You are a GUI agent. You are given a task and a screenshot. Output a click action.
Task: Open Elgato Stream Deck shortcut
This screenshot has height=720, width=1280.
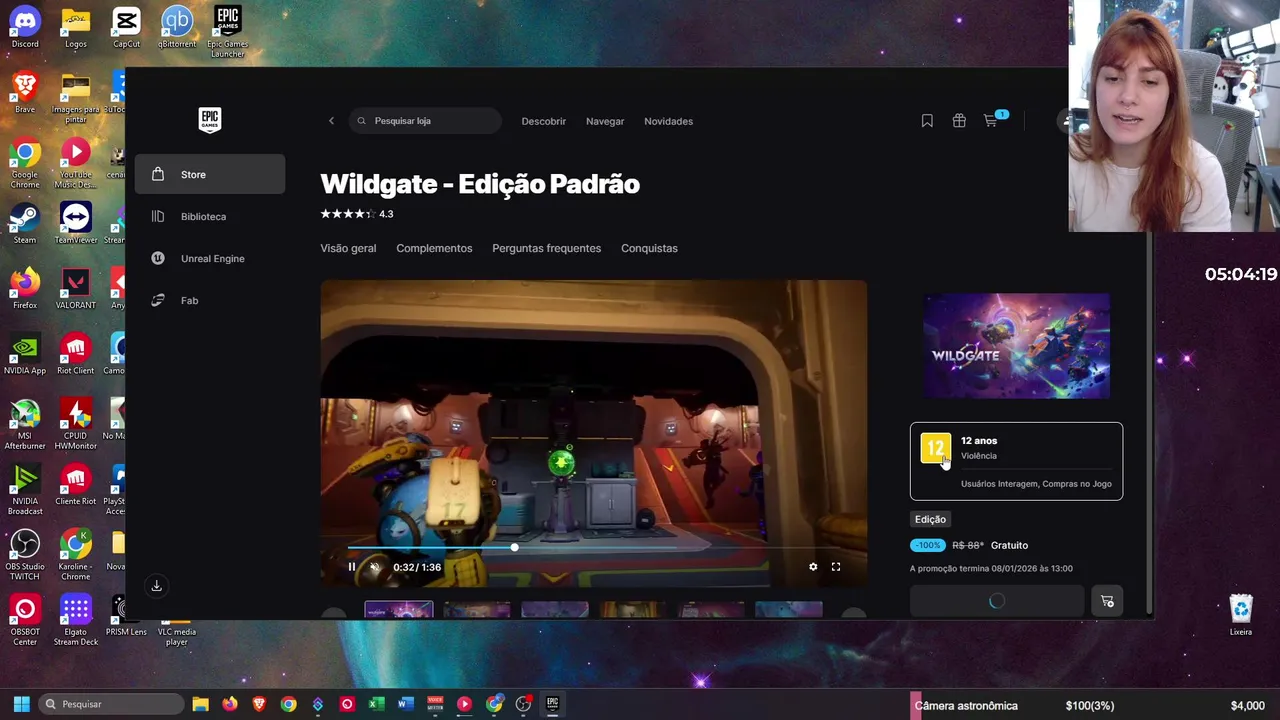point(76,620)
